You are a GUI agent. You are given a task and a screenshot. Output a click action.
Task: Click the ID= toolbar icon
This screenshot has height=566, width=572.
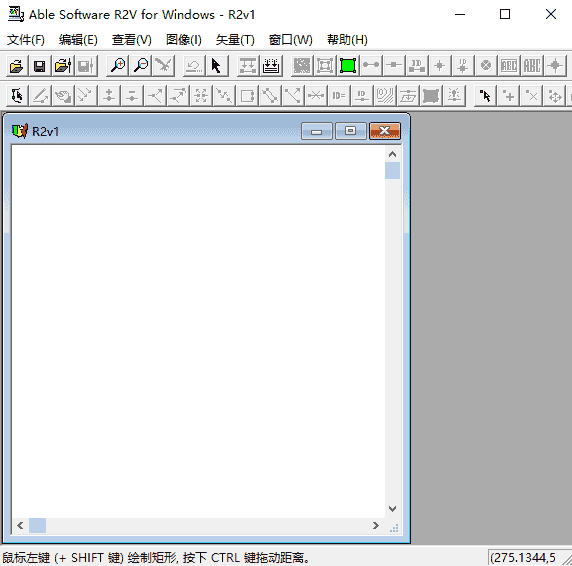tap(339, 96)
